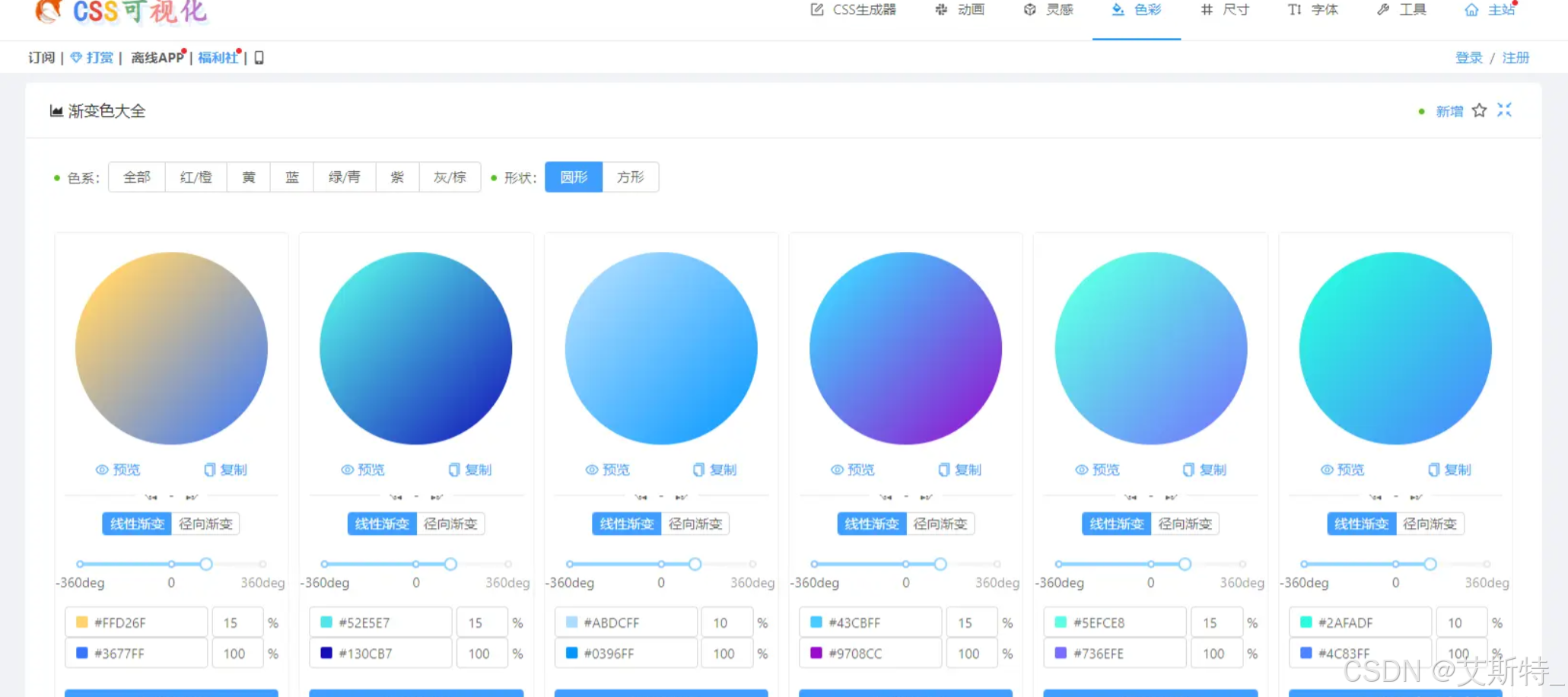Click the blue-purple #43CBFF gradient circle
This screenshot has width=1568, height=697.
(x=905, y=348)
